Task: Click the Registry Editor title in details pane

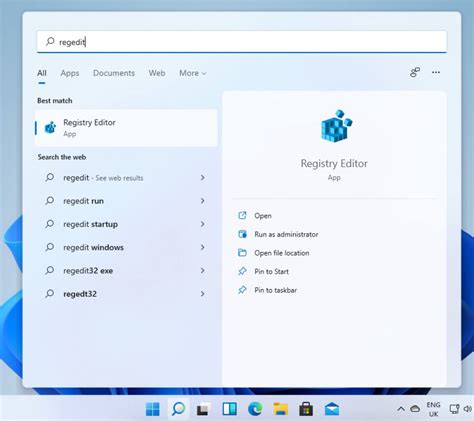Action: point(334,163)
